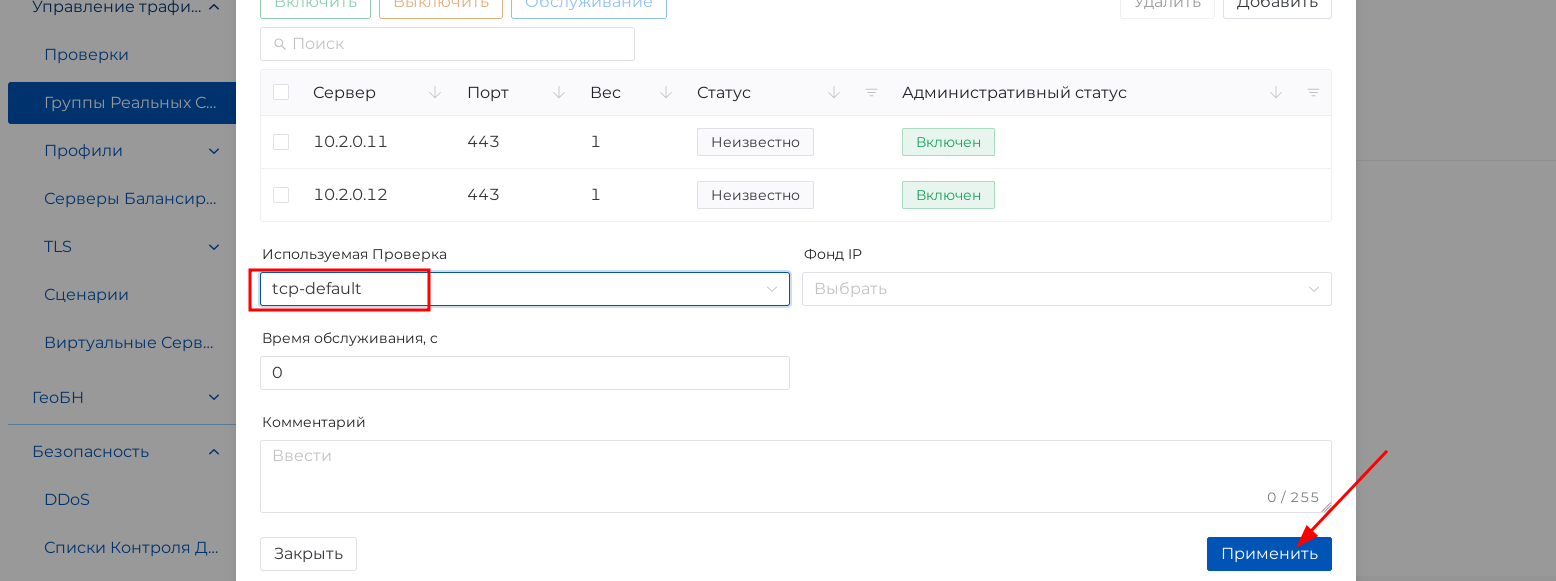Sort table by Сервер column arrow
The image size is (1556, 581).
(435, 93)
